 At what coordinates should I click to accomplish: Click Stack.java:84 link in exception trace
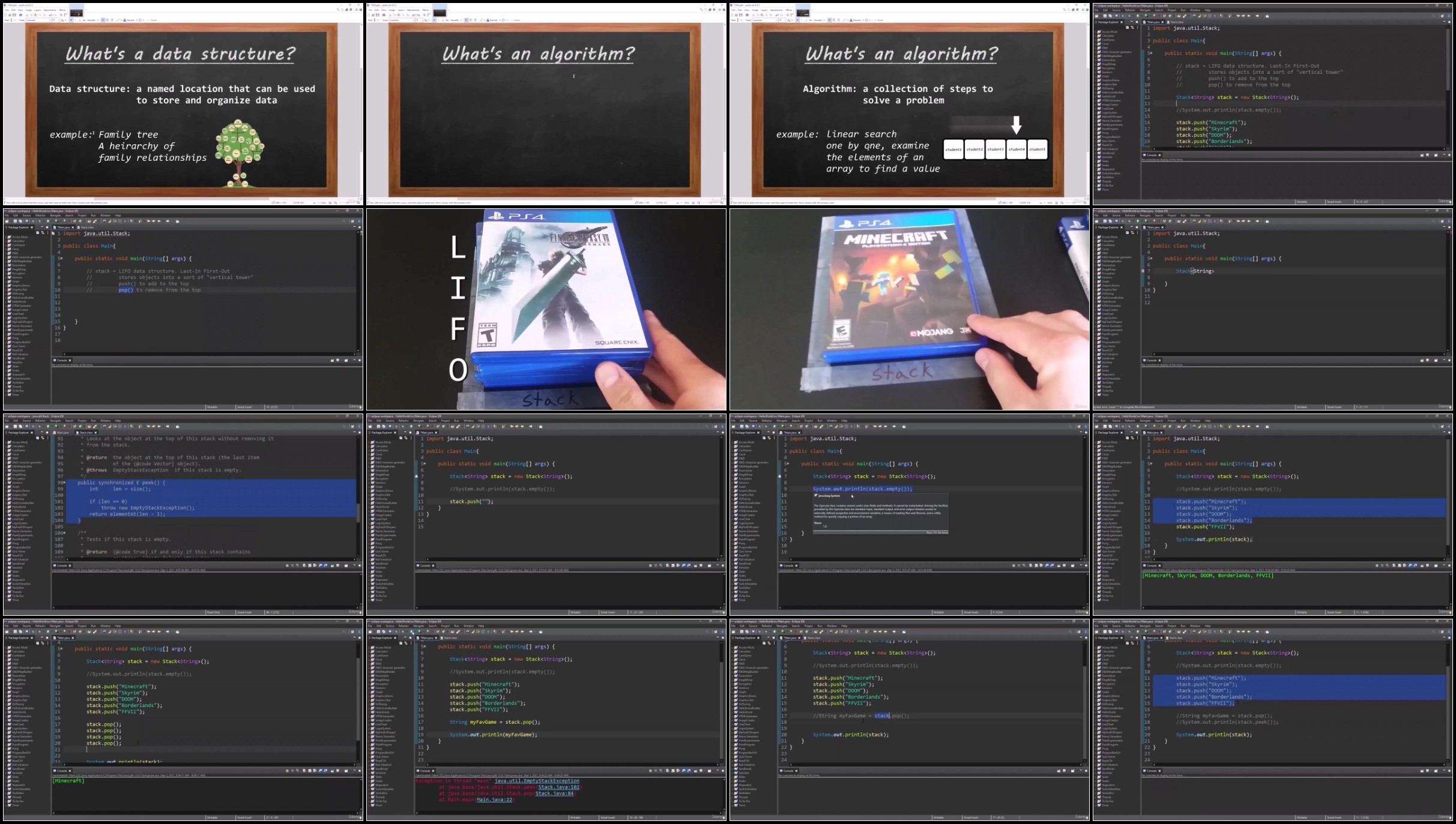click(554, 793)
